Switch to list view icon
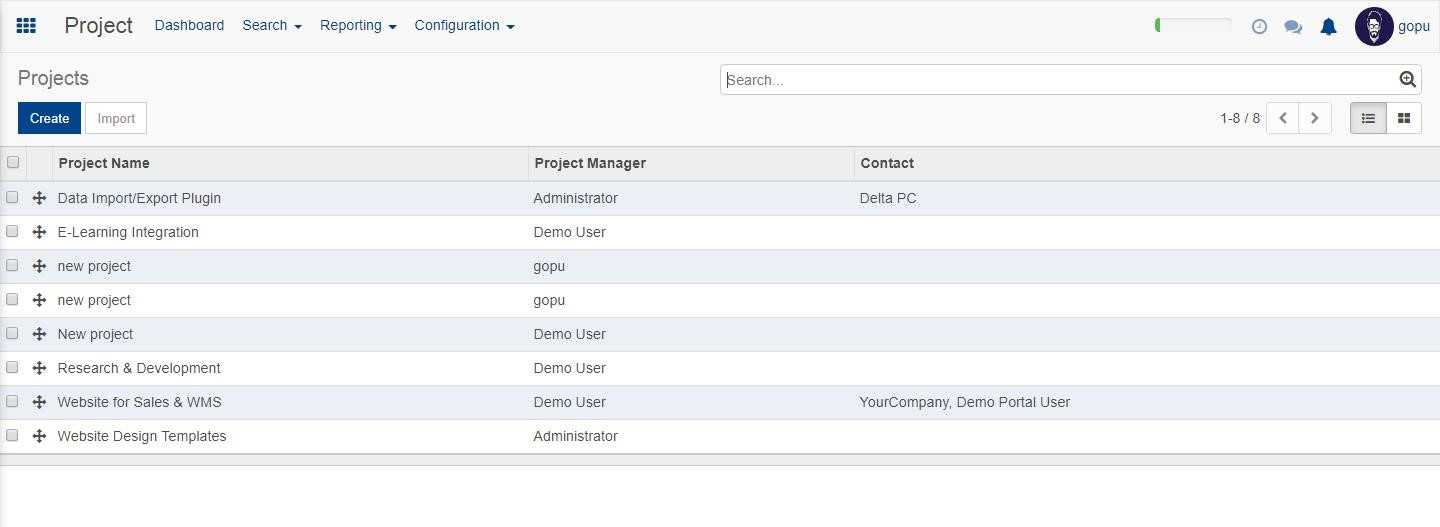The width and height of the screenshot is (1440, 527). pyautogui.click(x=1368, y=118)
